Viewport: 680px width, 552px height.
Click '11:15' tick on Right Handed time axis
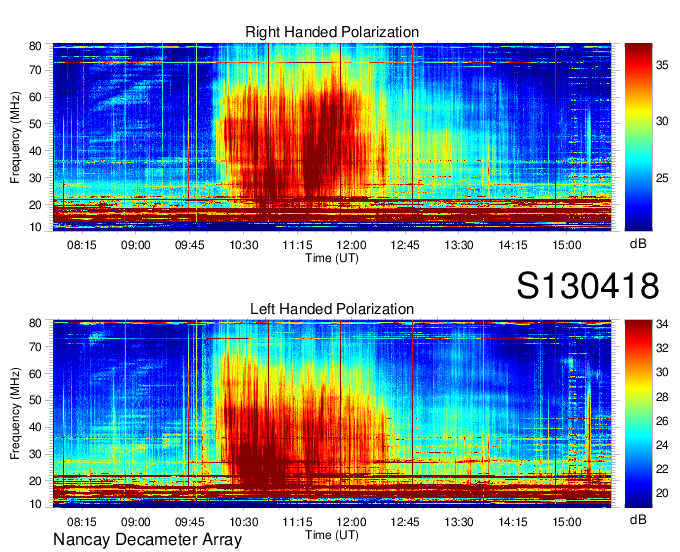click(298, 245)
